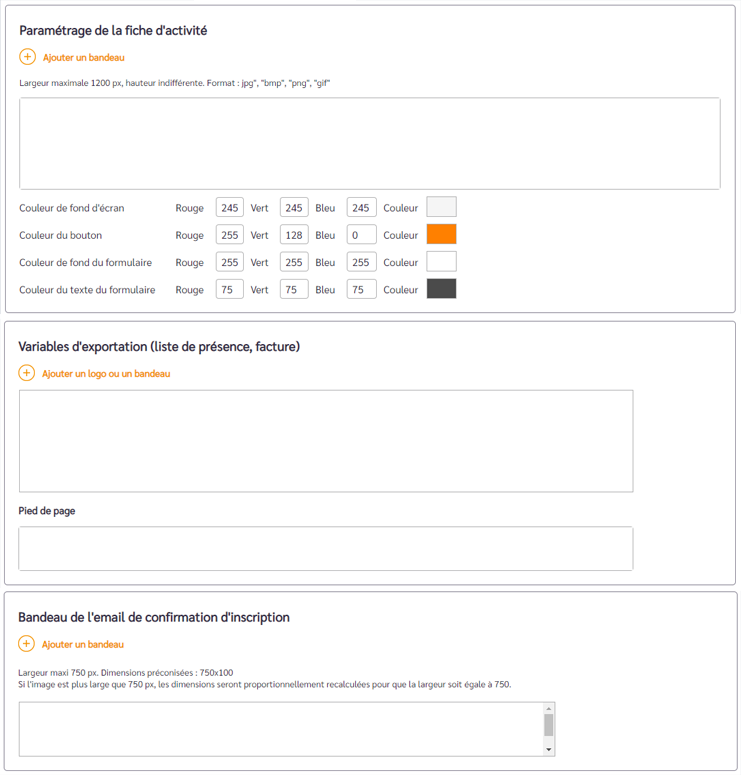Edit Rouge value for Couleur du texte du formulaire

tap(229, 289)
